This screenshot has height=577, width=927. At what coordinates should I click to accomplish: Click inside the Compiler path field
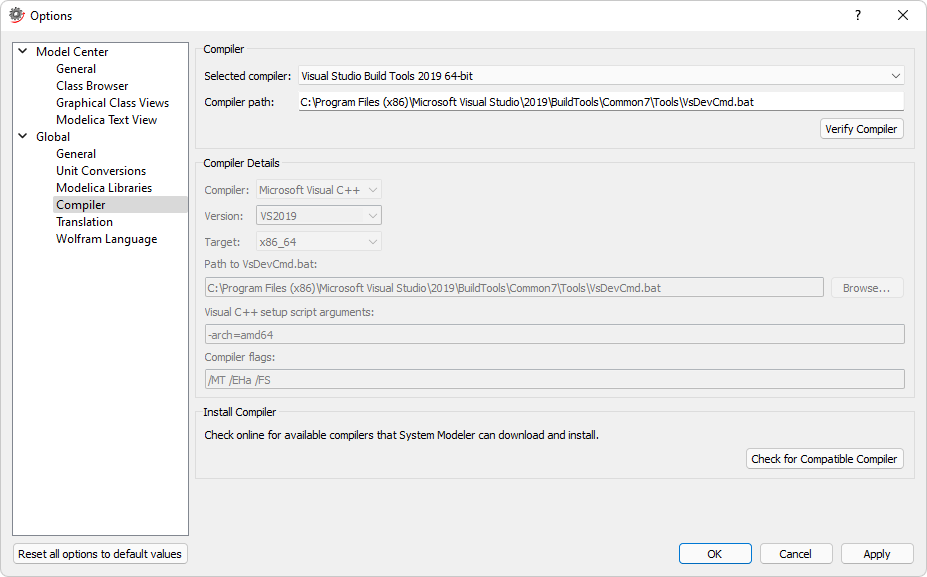click(600, 102)
